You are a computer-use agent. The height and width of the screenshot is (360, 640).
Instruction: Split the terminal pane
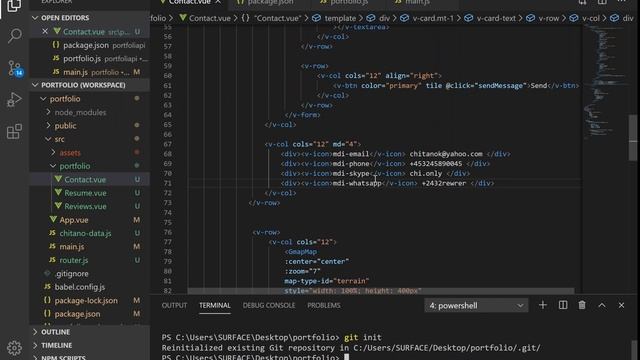(563, 305)
